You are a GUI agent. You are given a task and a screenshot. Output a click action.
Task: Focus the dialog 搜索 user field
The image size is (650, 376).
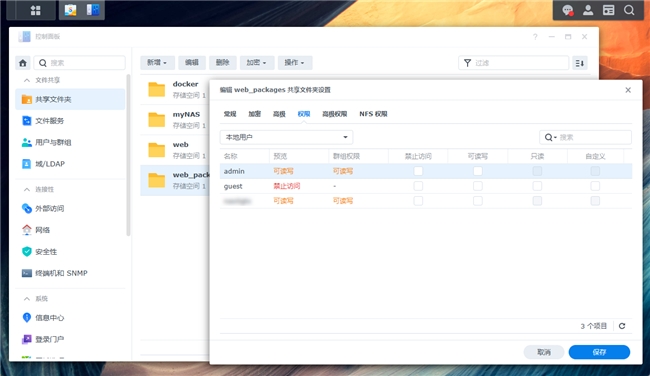[x=585, y=137]
